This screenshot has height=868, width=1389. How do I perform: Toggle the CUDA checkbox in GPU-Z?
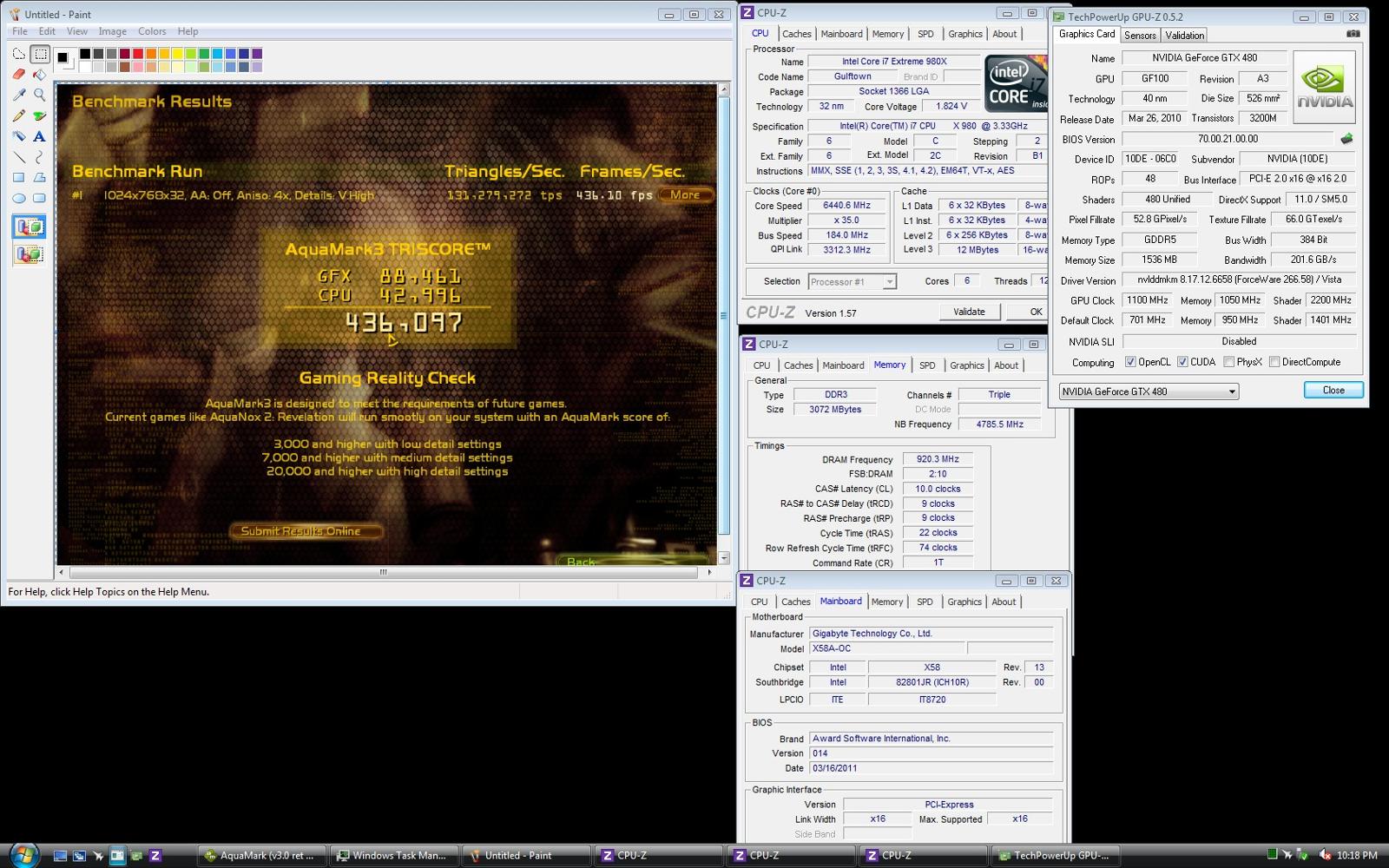click(1182, 362)
